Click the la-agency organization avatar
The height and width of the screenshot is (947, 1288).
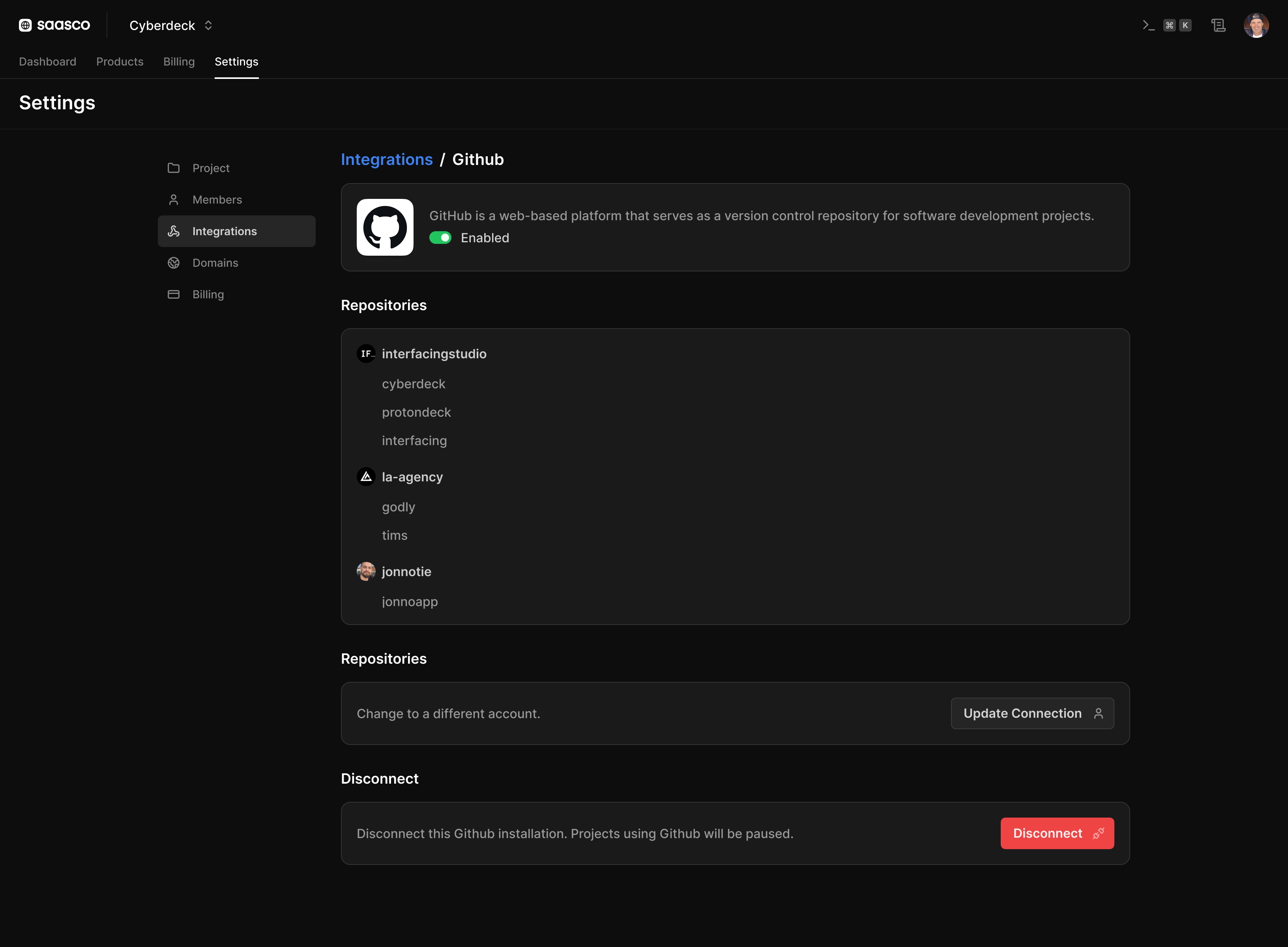[x=366, y=477]
